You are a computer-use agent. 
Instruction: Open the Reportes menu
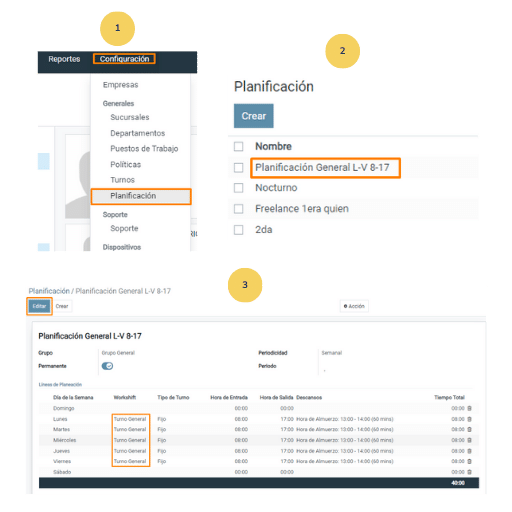64,59
